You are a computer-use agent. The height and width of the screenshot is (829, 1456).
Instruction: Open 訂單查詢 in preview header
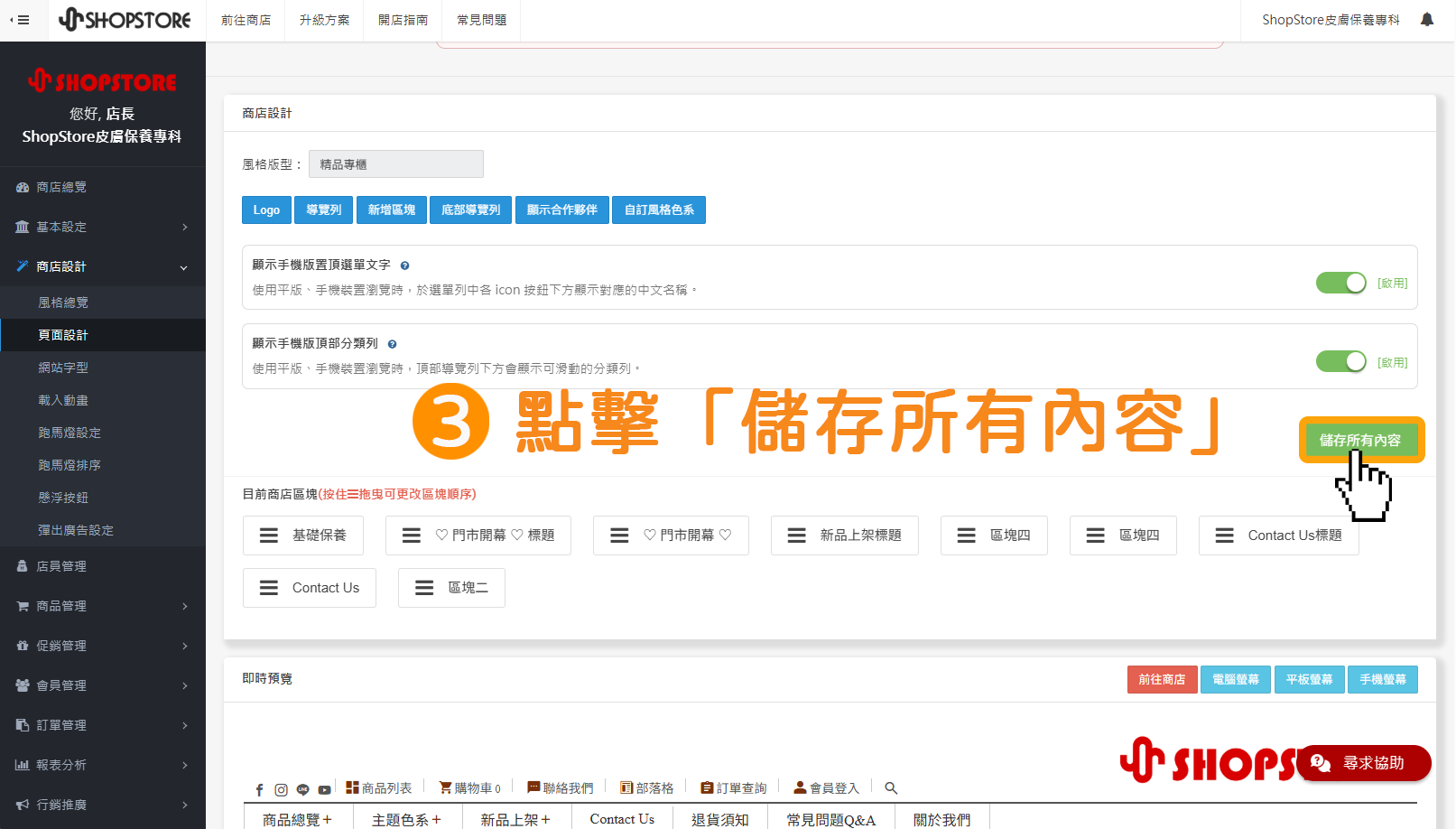(x=733, y=788)
